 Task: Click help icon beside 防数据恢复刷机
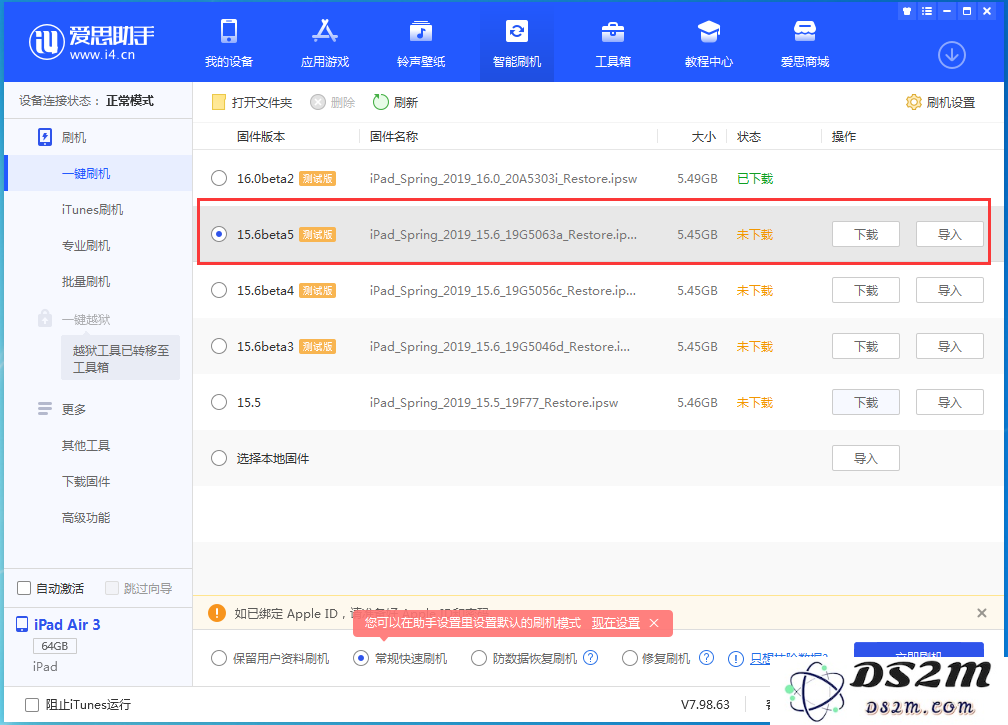590,658
